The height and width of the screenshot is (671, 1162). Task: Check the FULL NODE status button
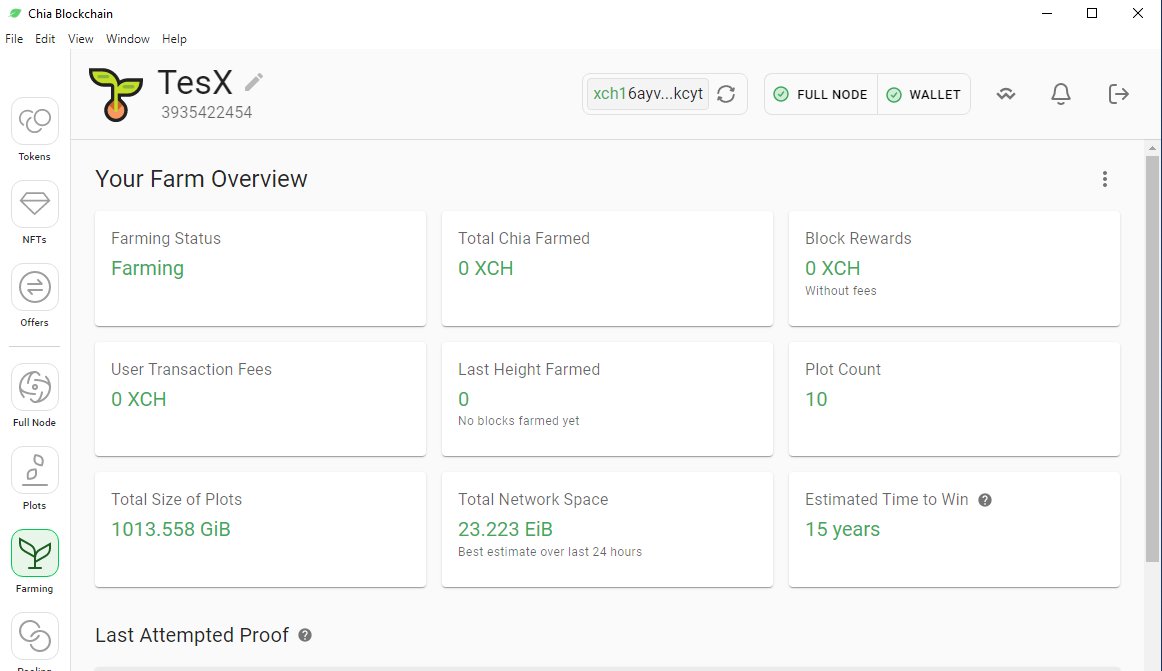click(820, 94)
